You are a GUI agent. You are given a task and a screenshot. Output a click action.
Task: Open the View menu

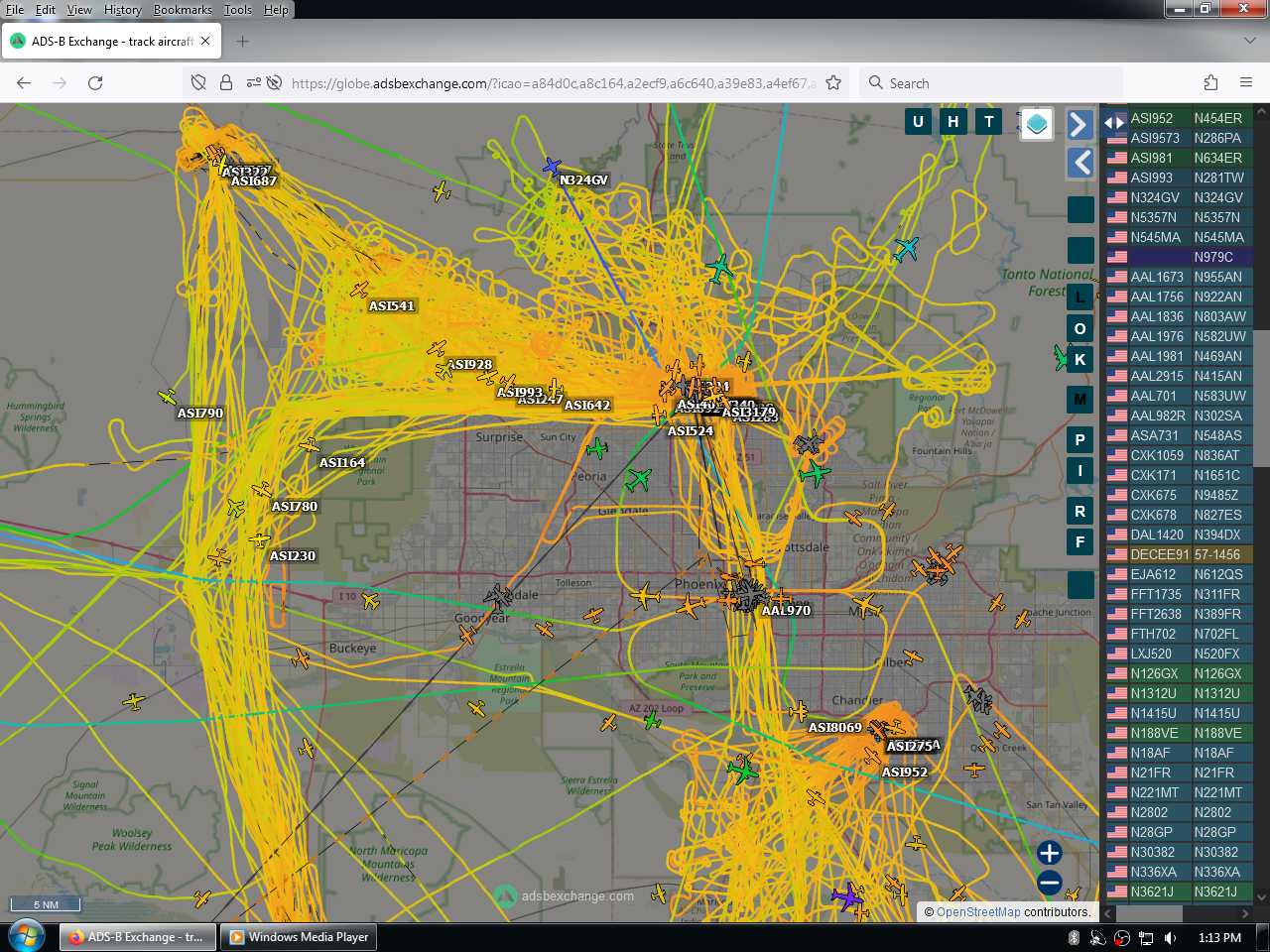[x=79, y=10]
